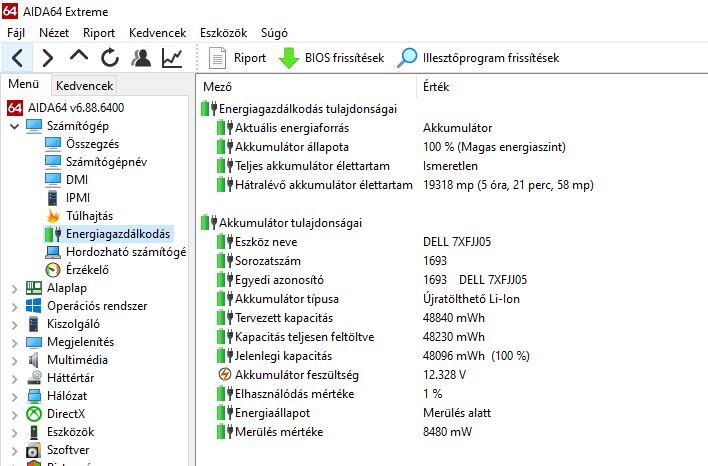Open the Nézet menu
The height and width of the screenshot is (466, 708).
point(54,33)
